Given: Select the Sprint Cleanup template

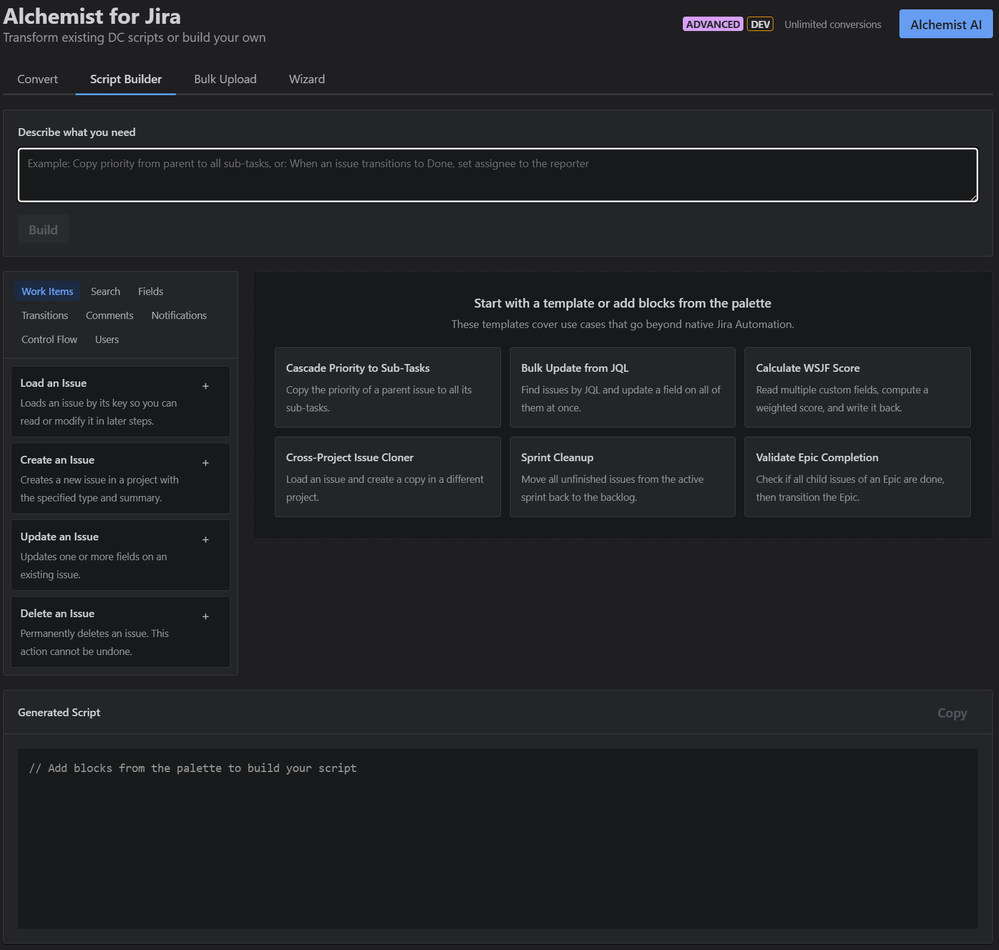Looking at the screenshot, I should [x=622, y=477].
